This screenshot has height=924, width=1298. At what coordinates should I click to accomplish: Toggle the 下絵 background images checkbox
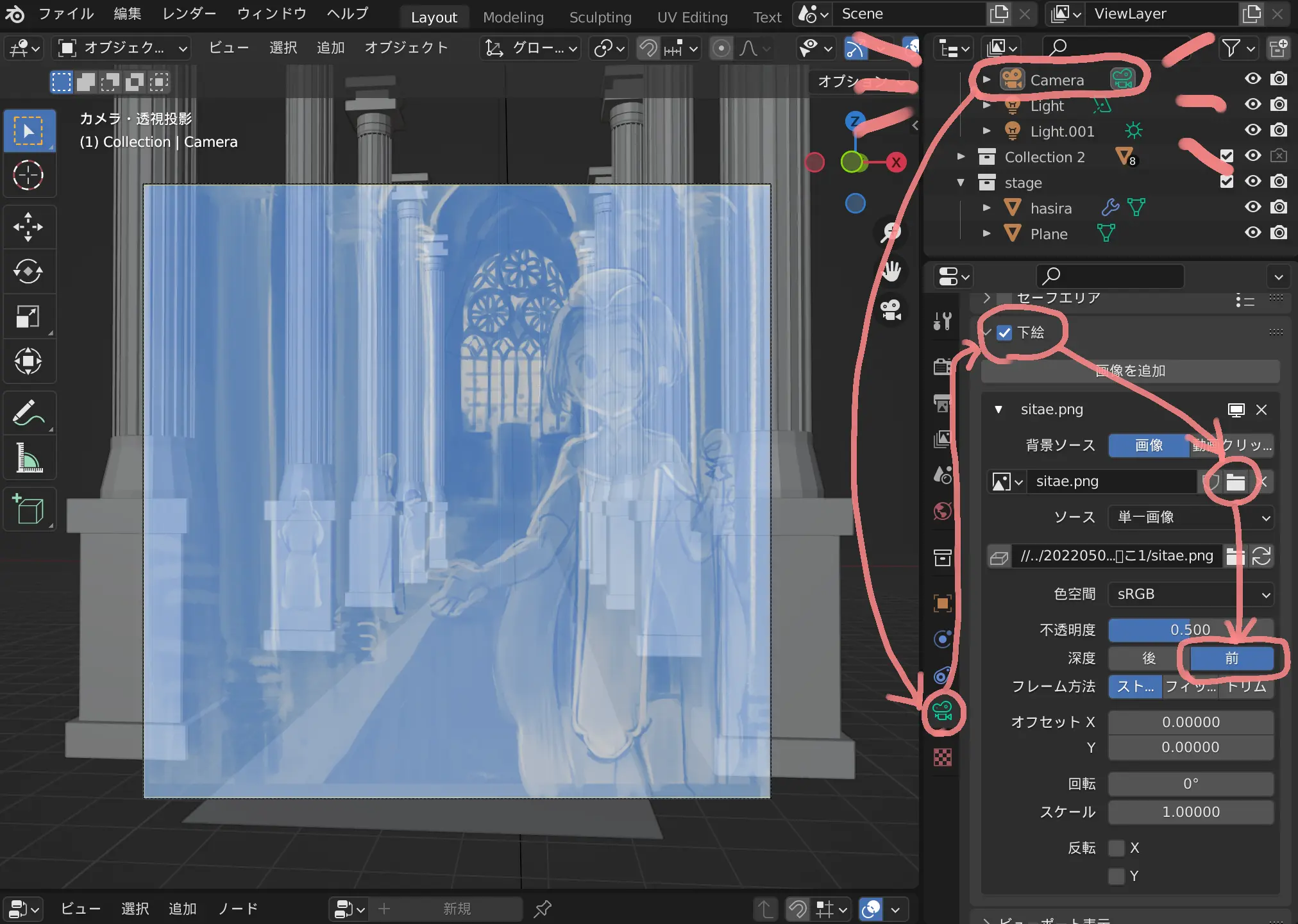[x=1004, y=332]
